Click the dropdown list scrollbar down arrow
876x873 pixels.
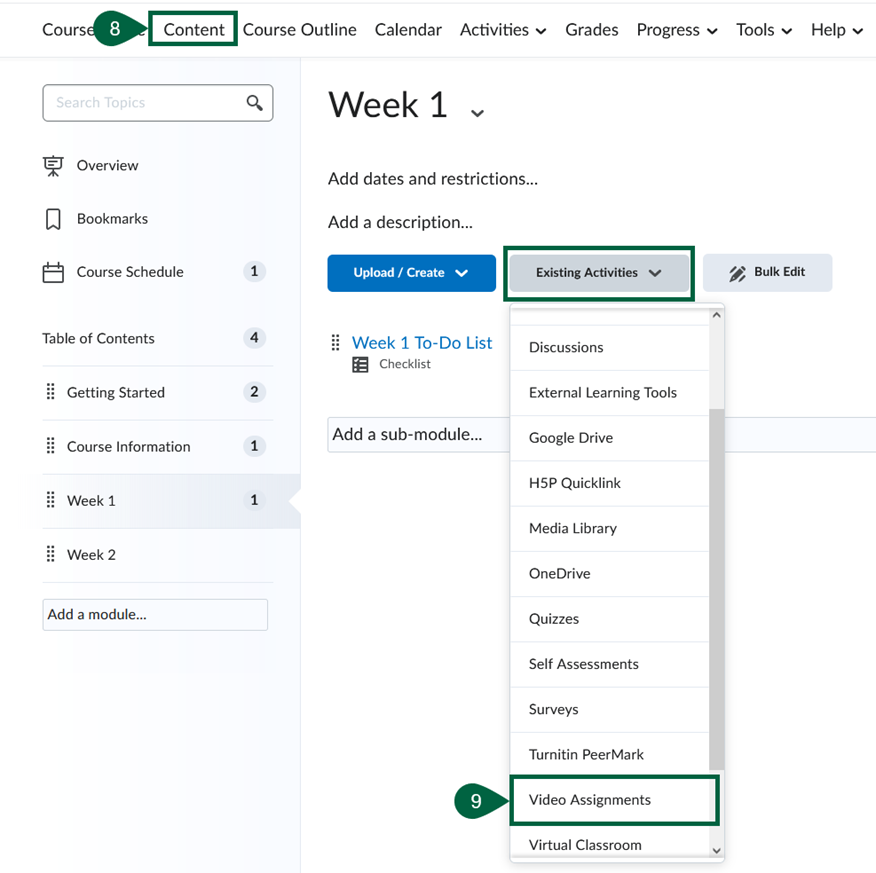click(716, 850)
